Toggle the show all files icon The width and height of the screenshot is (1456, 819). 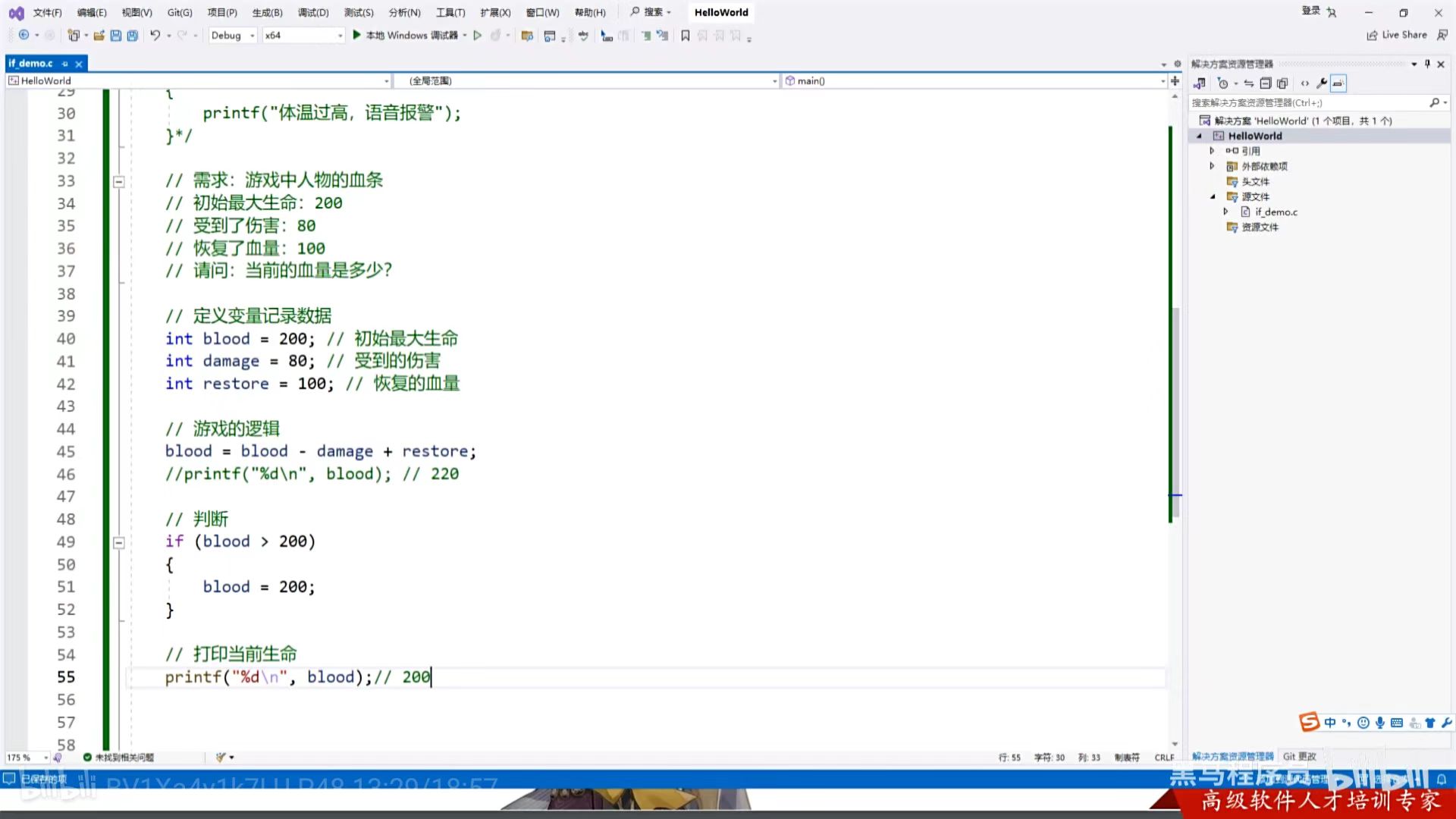[x=1282, y=83]
